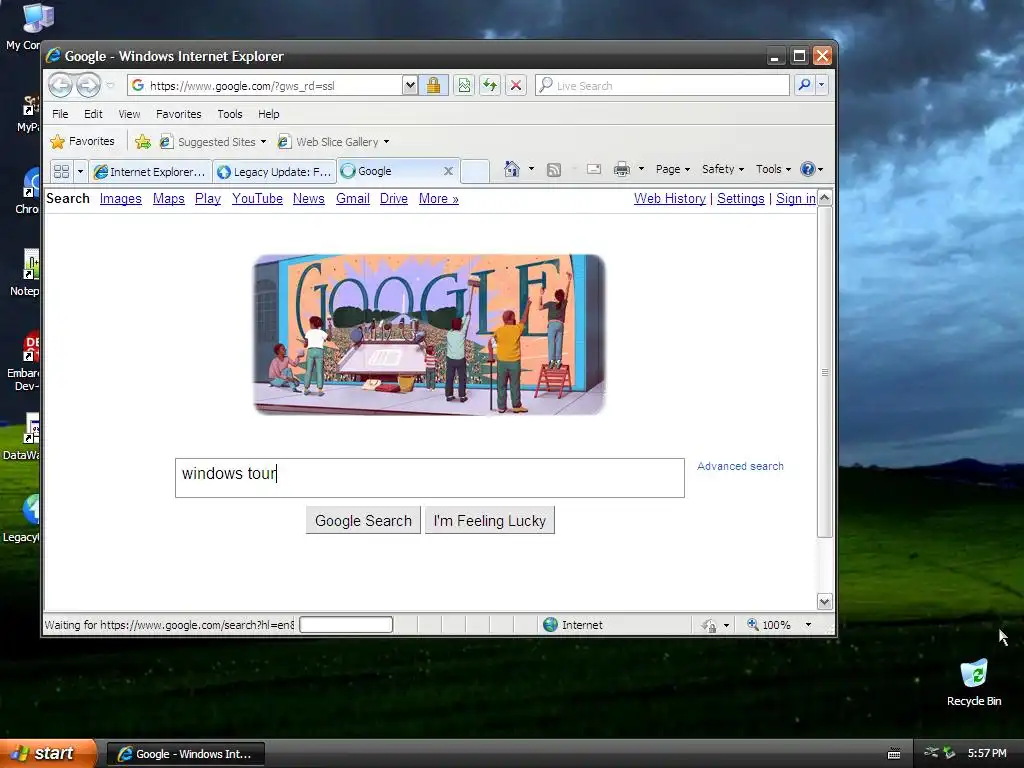Open the Quick Tabs grid icon
This screenshot has width=1024, height=768.
(61, 171)
